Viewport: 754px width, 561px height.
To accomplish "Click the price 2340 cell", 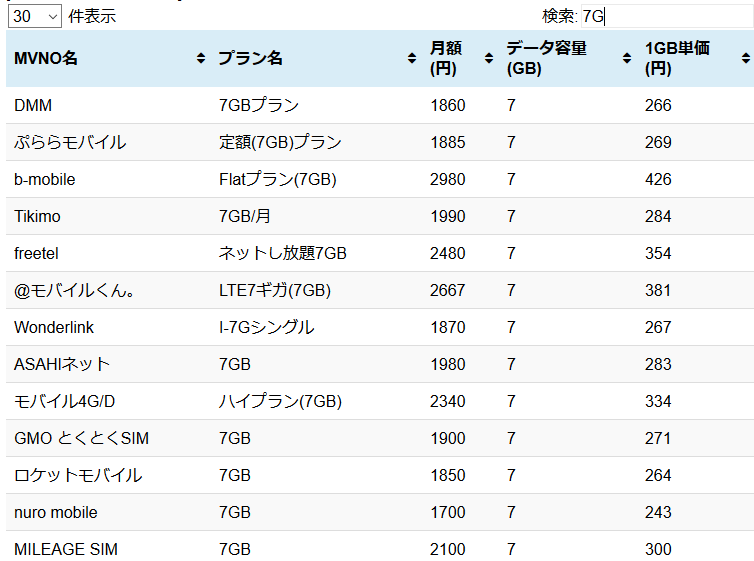I will [x=447, y=401].
